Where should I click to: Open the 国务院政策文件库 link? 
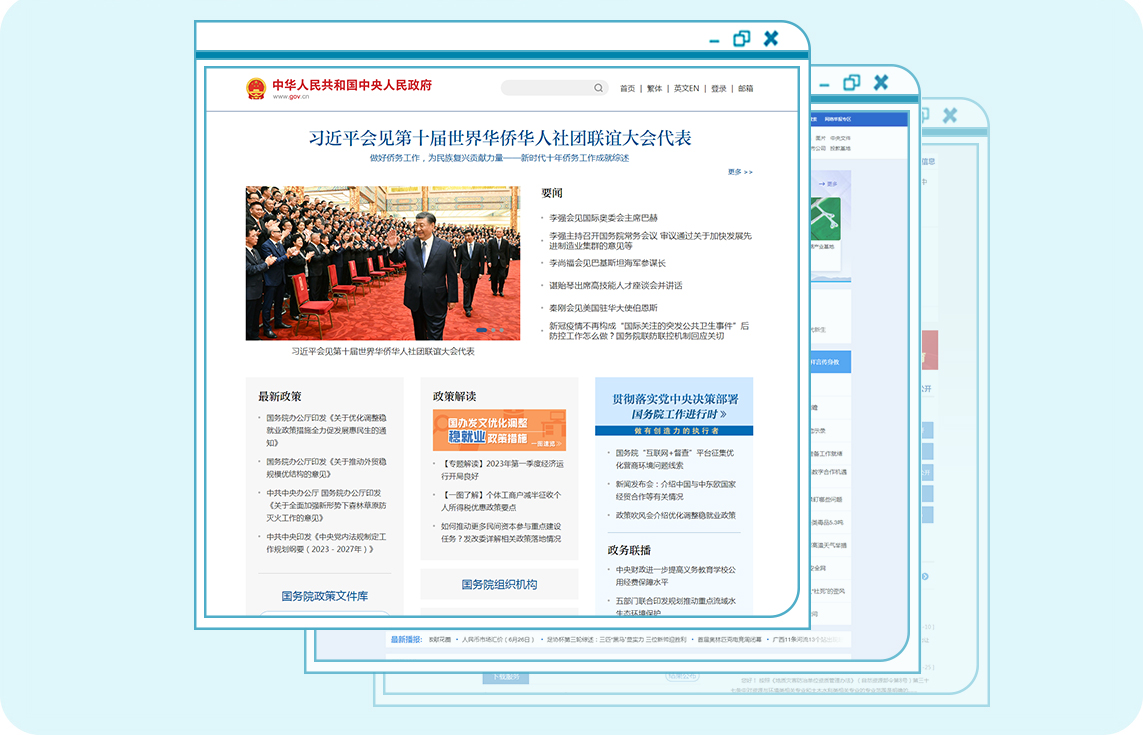tap(324, 596)
